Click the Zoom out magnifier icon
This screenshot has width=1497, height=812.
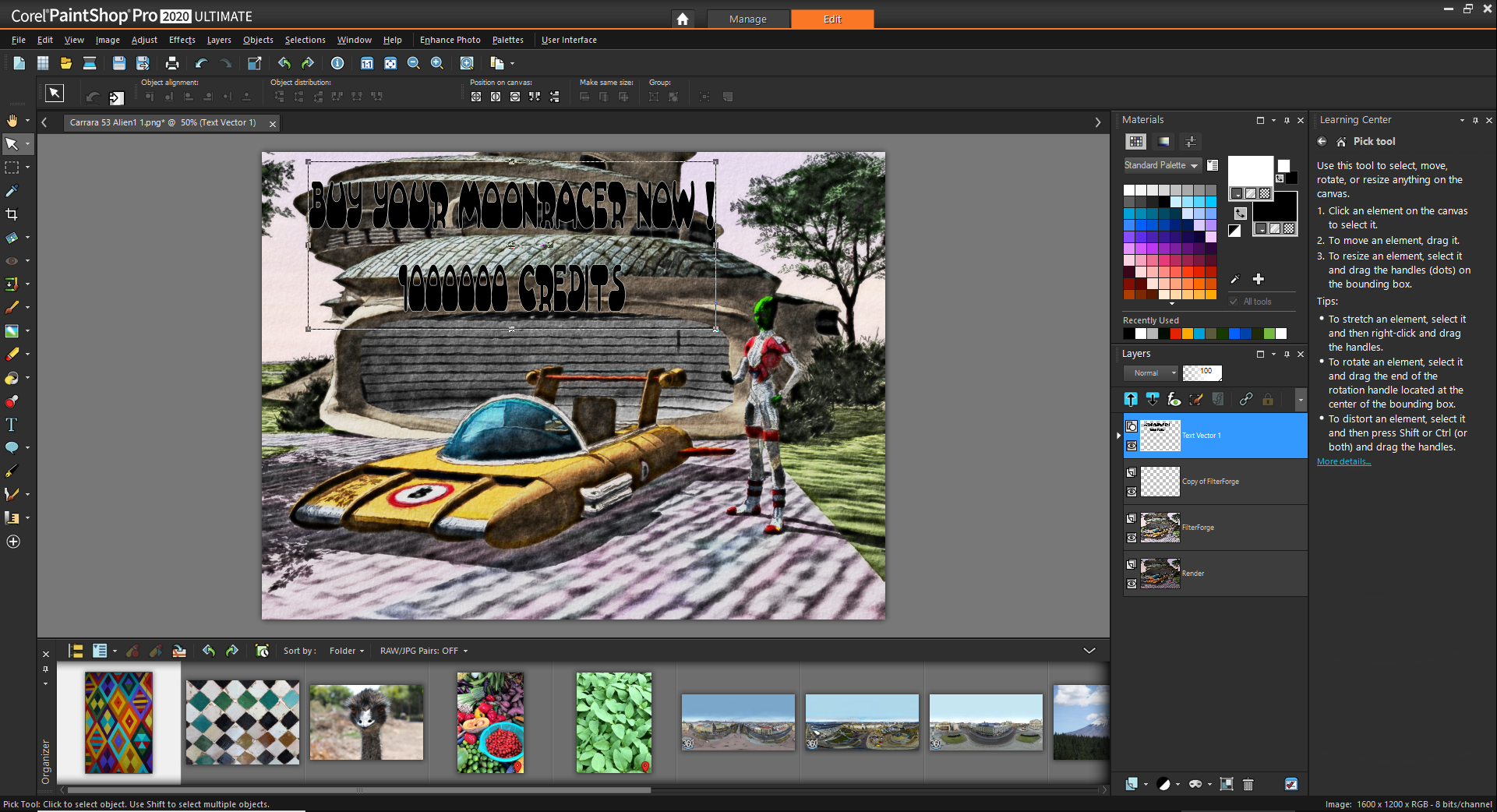click(x=414, y=63)
